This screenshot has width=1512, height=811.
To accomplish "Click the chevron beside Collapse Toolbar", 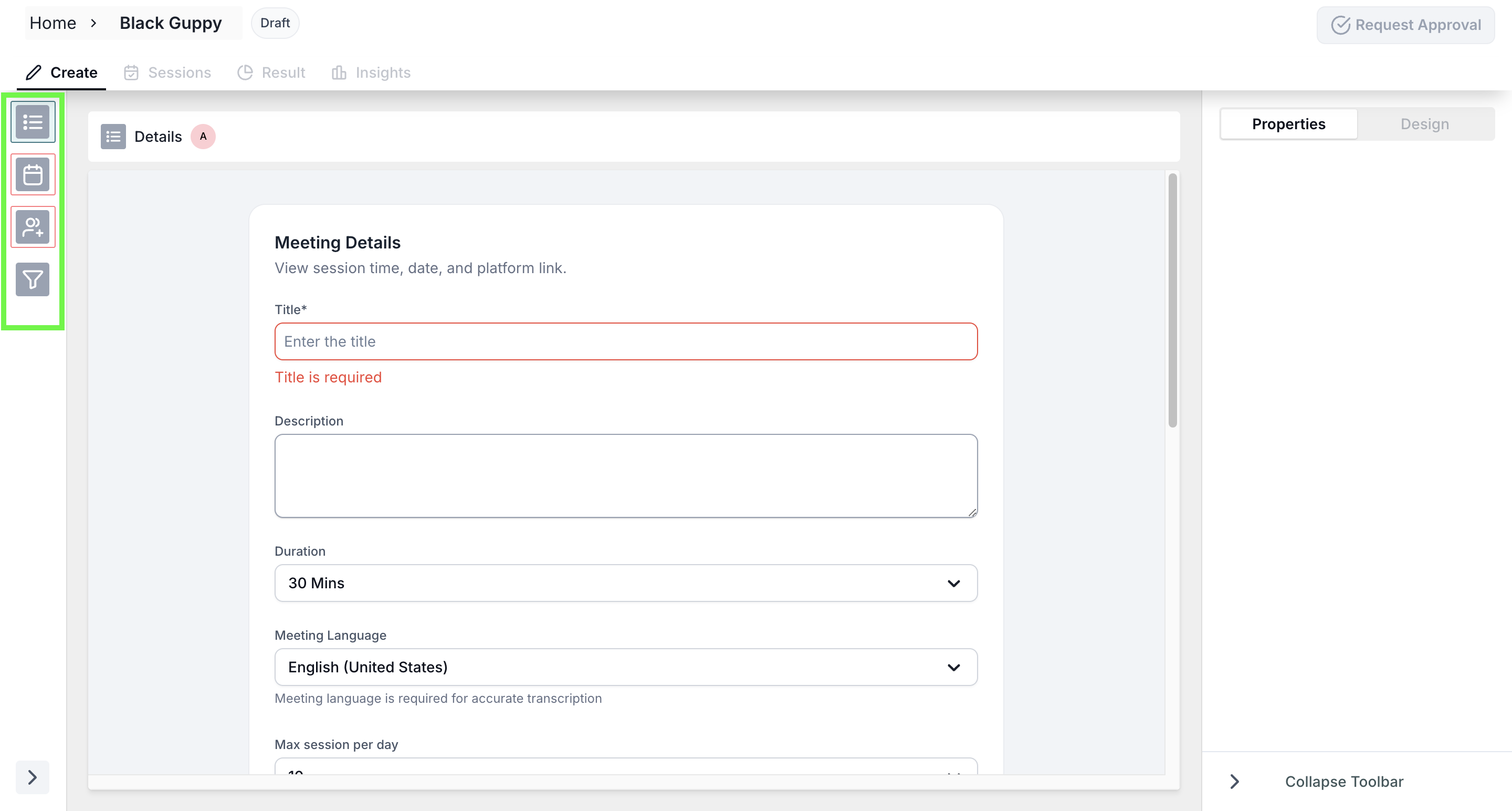I will [x=1235, y=782].
